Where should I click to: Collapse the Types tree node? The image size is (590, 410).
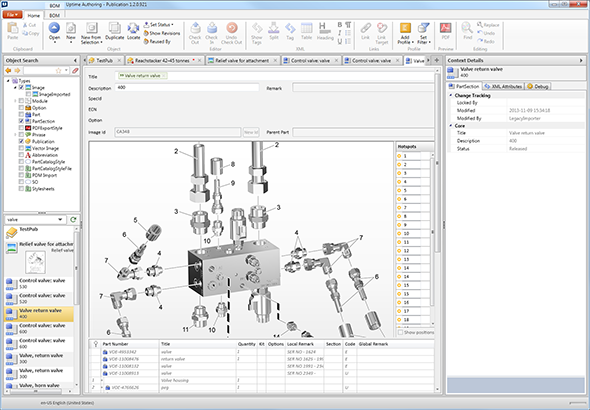coord(8,80)
